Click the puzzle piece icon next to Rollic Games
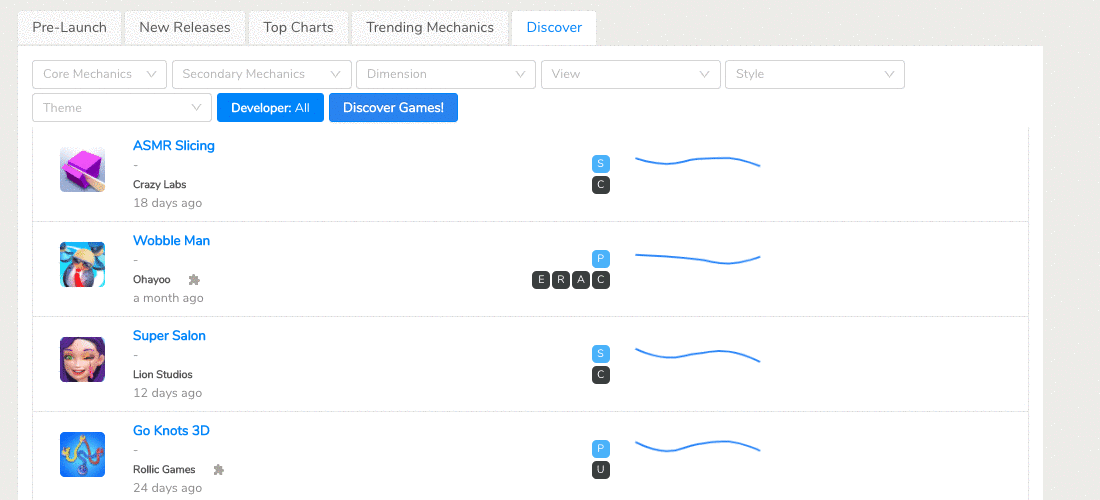 tap(219, 470)
